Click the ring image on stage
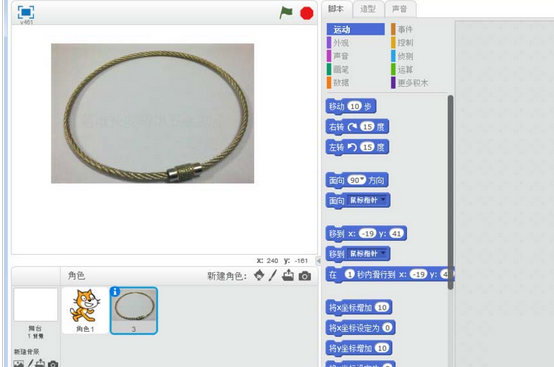 coord(152,113)
